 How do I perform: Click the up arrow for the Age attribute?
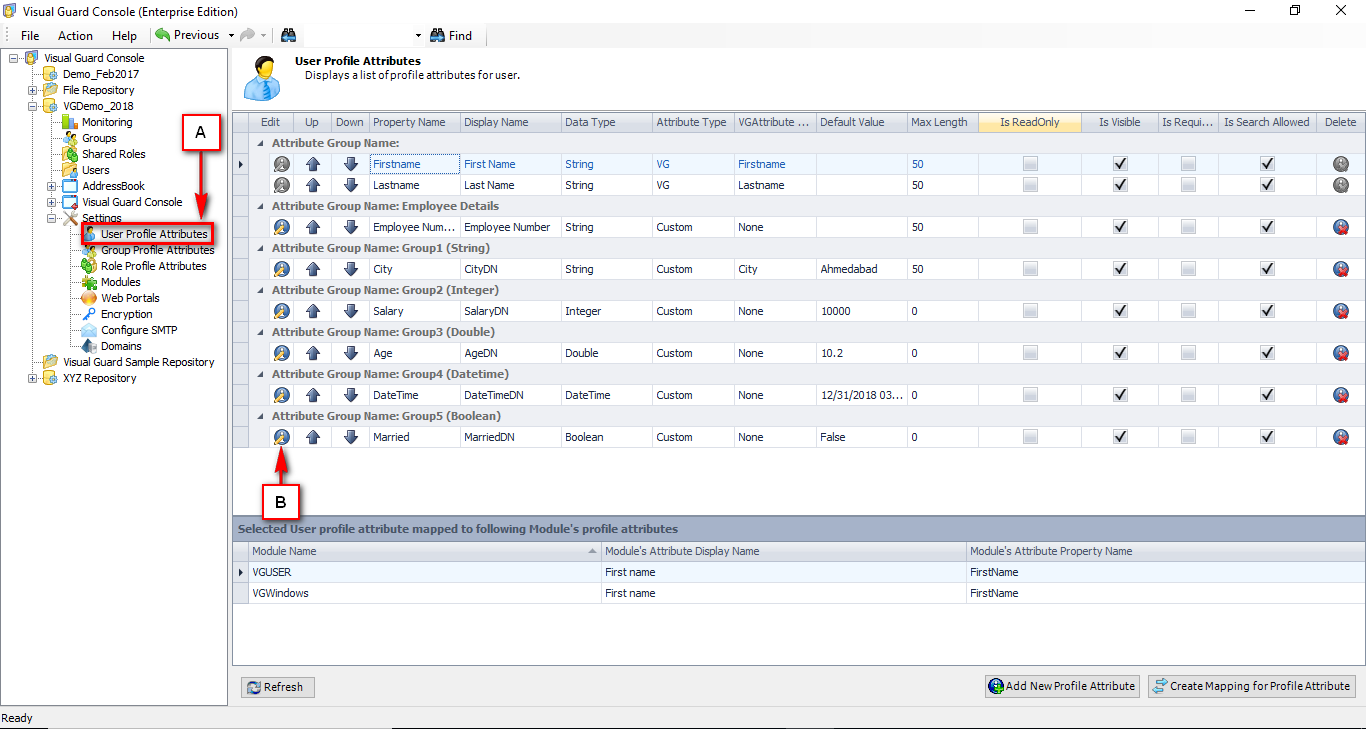point(313,353)
